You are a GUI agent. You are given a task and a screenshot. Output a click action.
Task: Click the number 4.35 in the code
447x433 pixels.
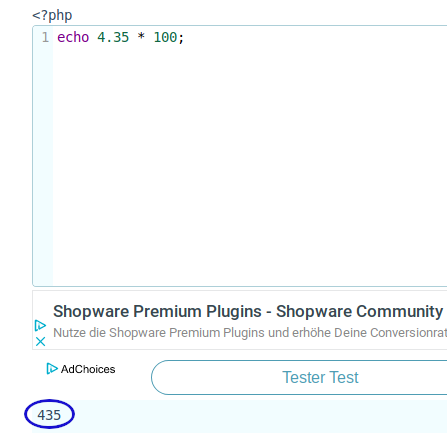pos(113,37)
